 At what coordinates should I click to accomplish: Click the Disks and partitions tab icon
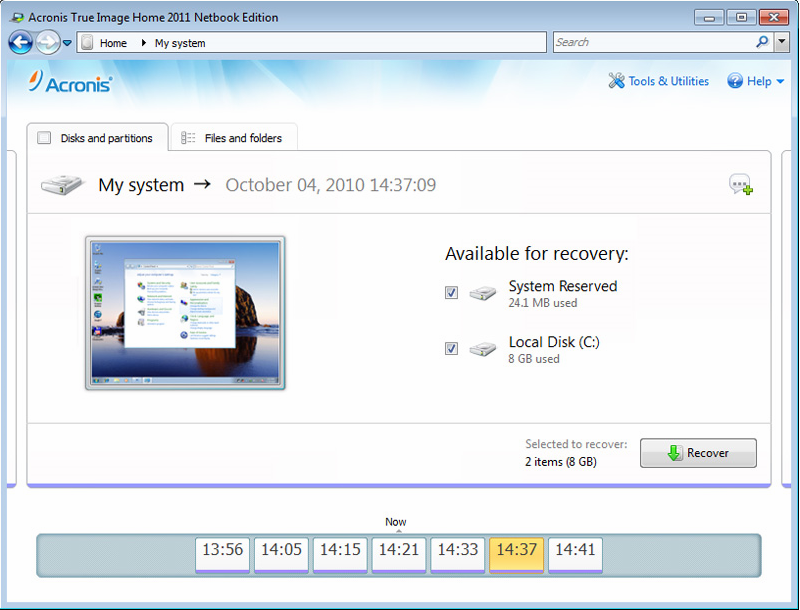44,138
